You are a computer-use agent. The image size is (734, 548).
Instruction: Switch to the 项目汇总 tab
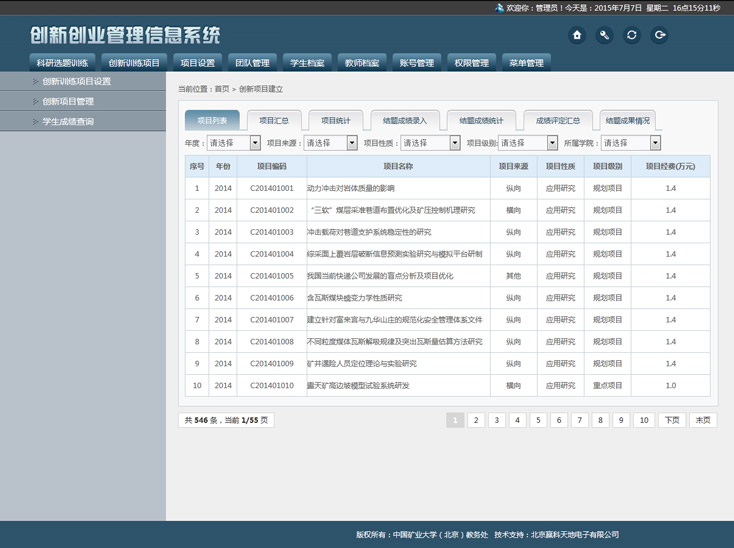[268, 121]
